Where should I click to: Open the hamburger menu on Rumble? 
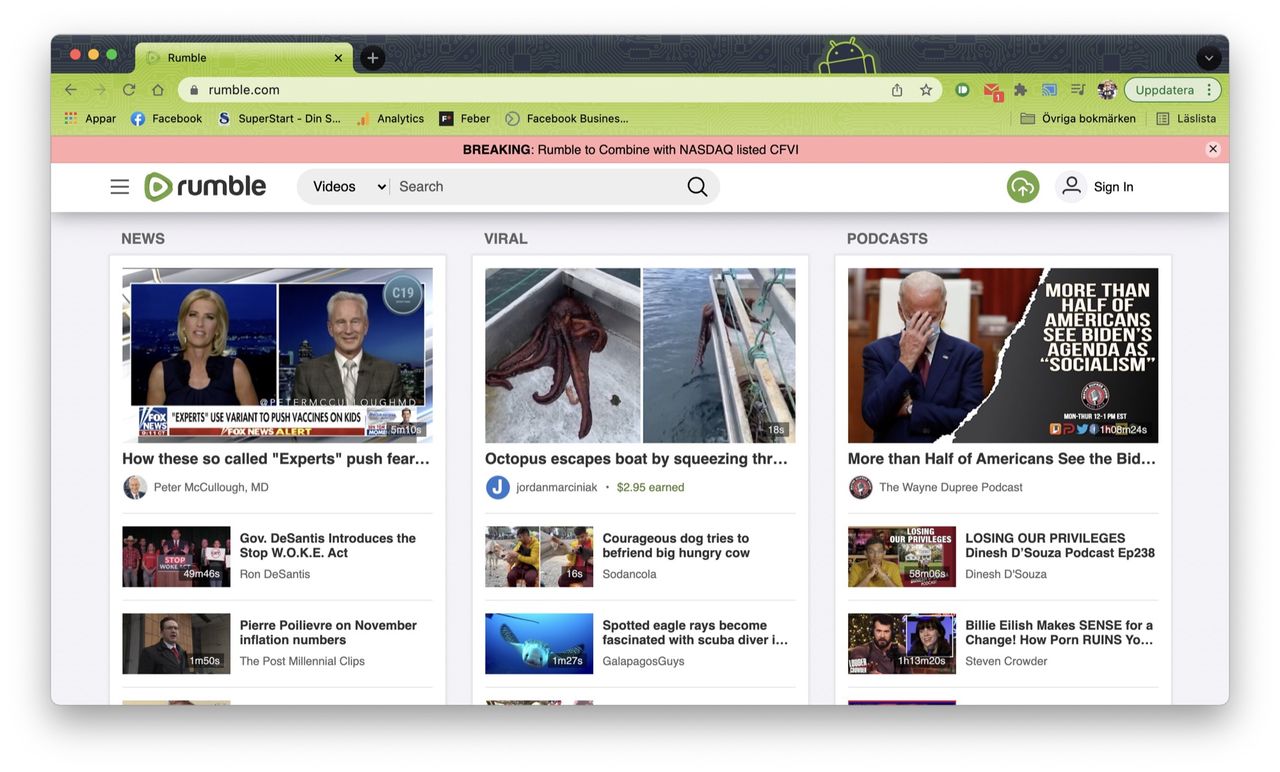pos(120,187)
